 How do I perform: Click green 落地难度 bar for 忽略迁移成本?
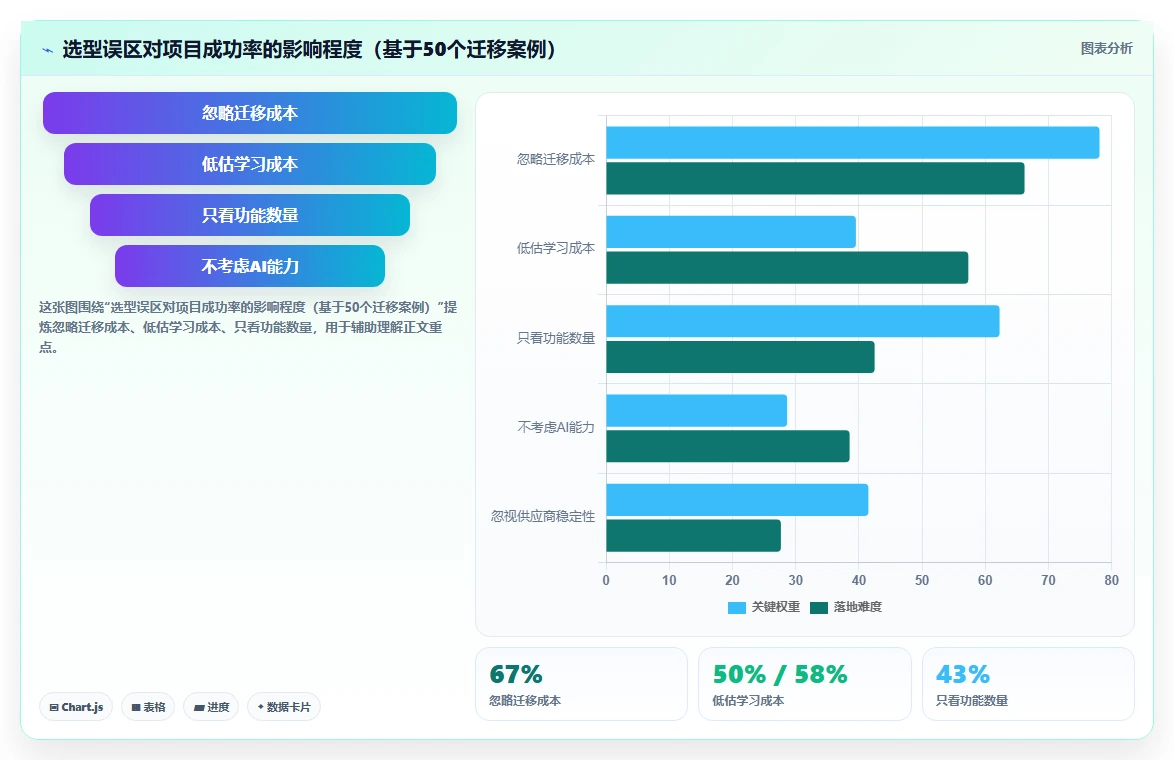point(815,178)
